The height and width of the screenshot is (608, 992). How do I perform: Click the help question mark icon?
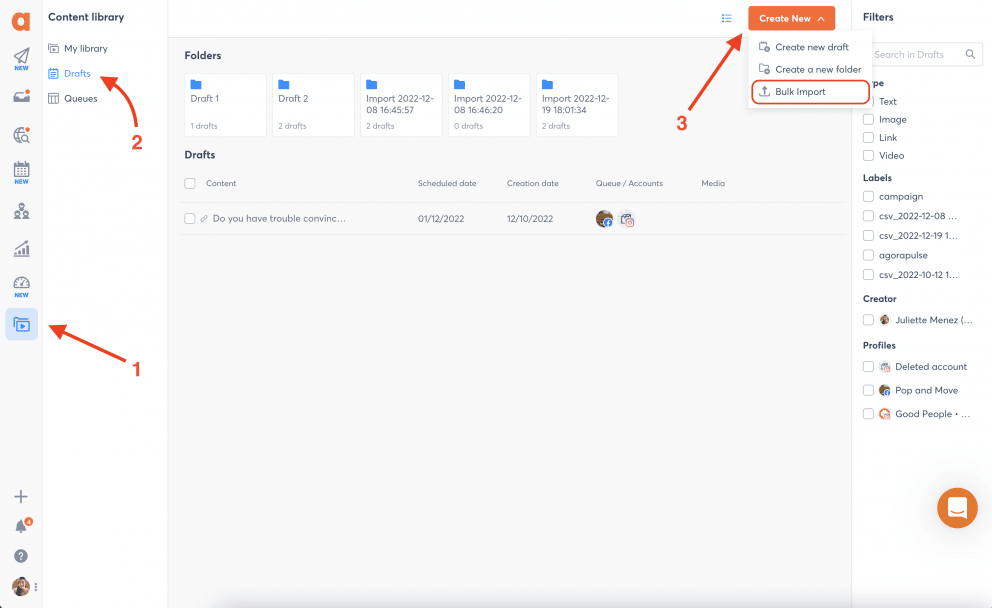click(x=21, y=555)
